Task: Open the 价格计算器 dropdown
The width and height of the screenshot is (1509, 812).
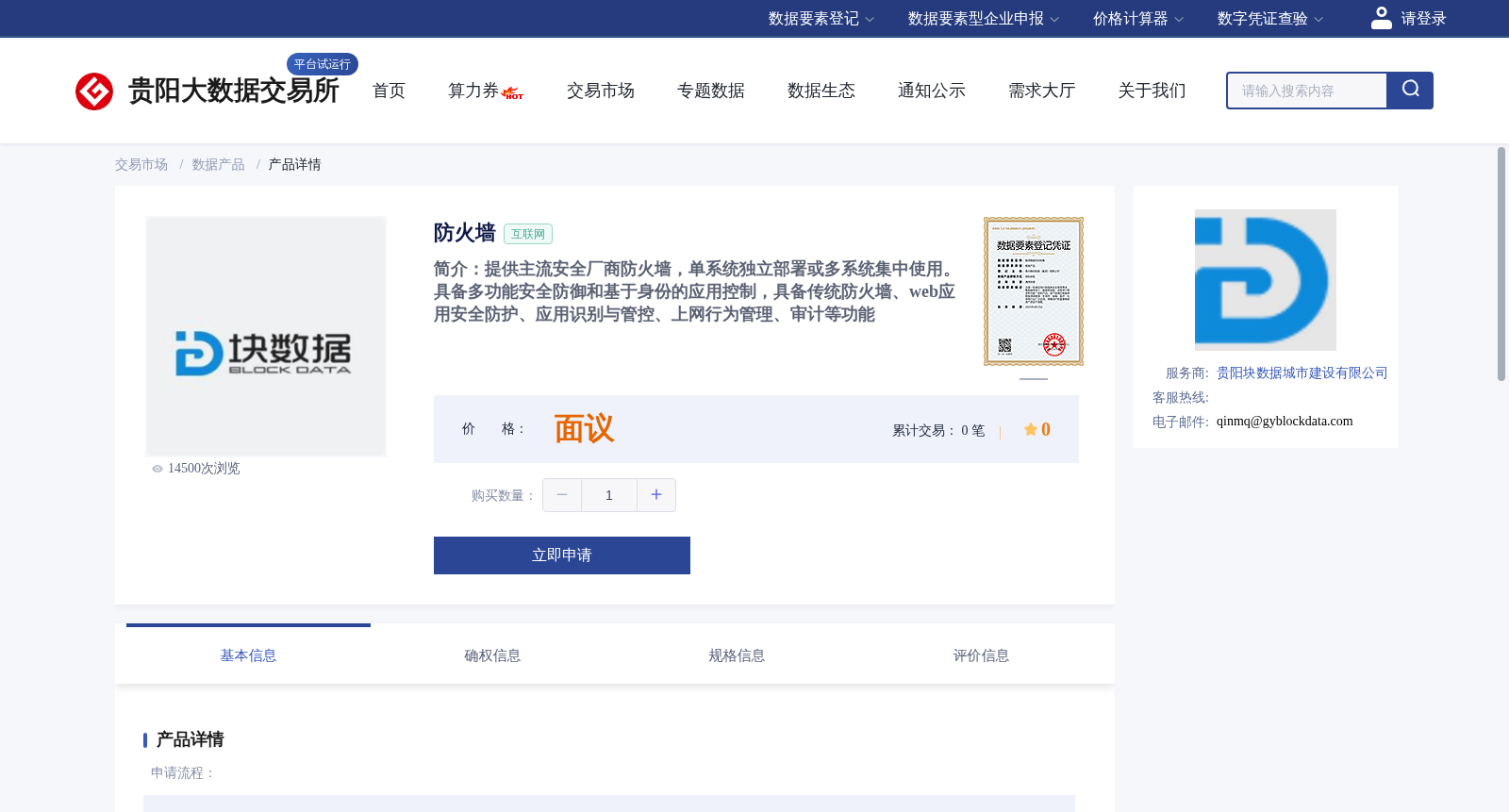Action: [1138, 19]
